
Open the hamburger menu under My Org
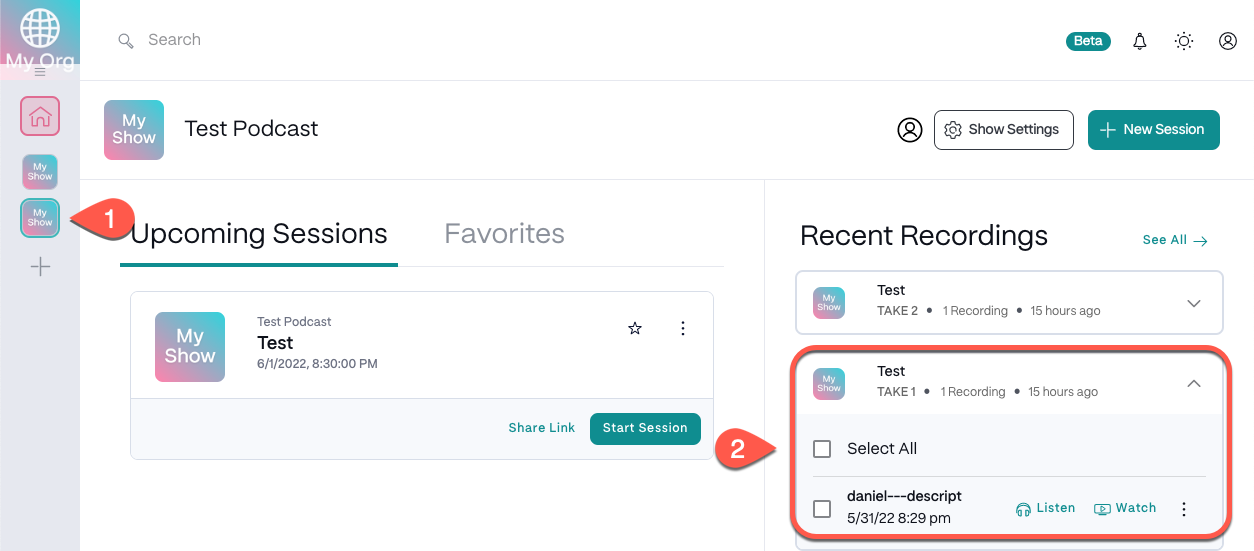40,72
